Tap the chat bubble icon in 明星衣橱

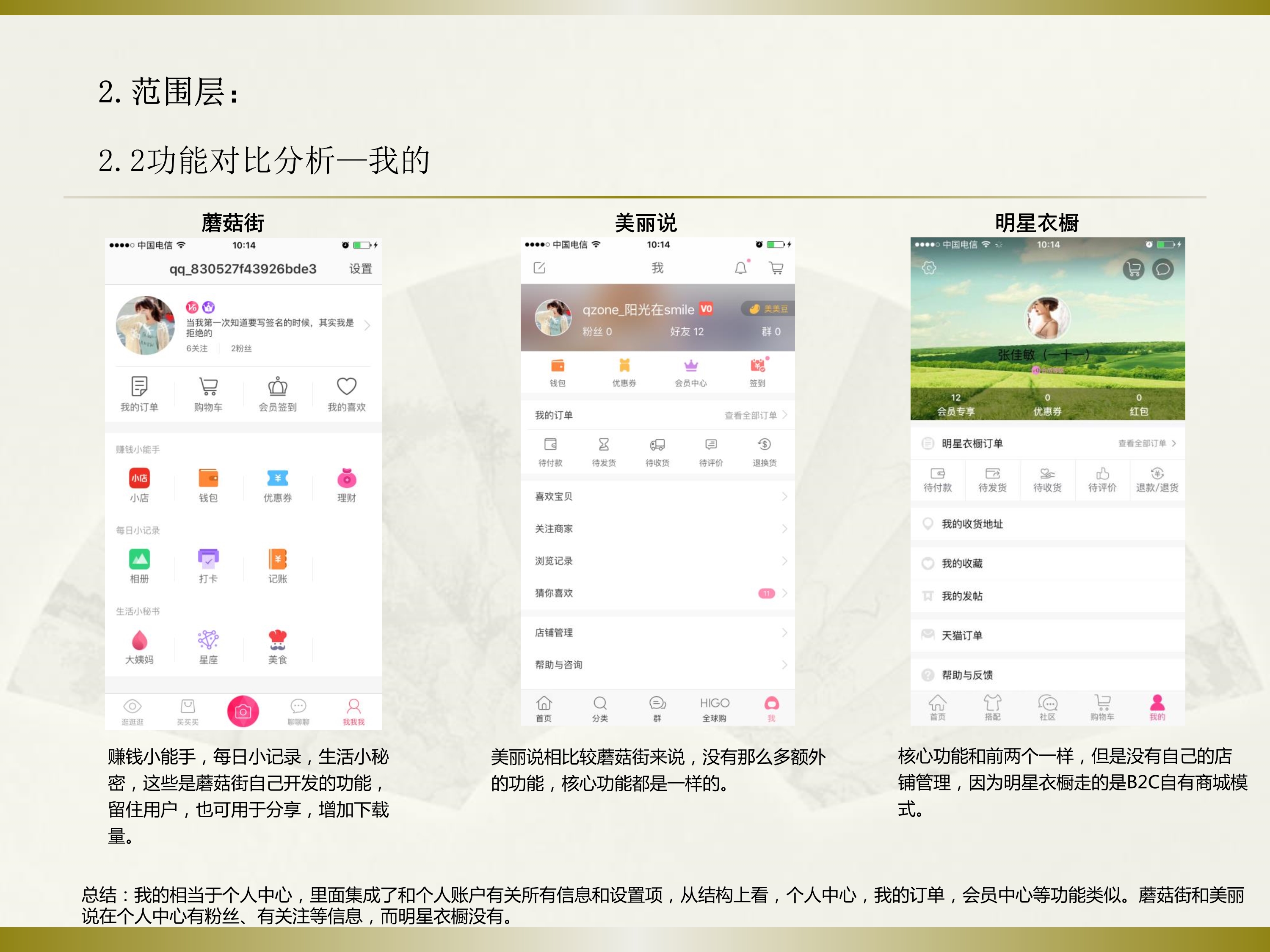[1162, 269]
